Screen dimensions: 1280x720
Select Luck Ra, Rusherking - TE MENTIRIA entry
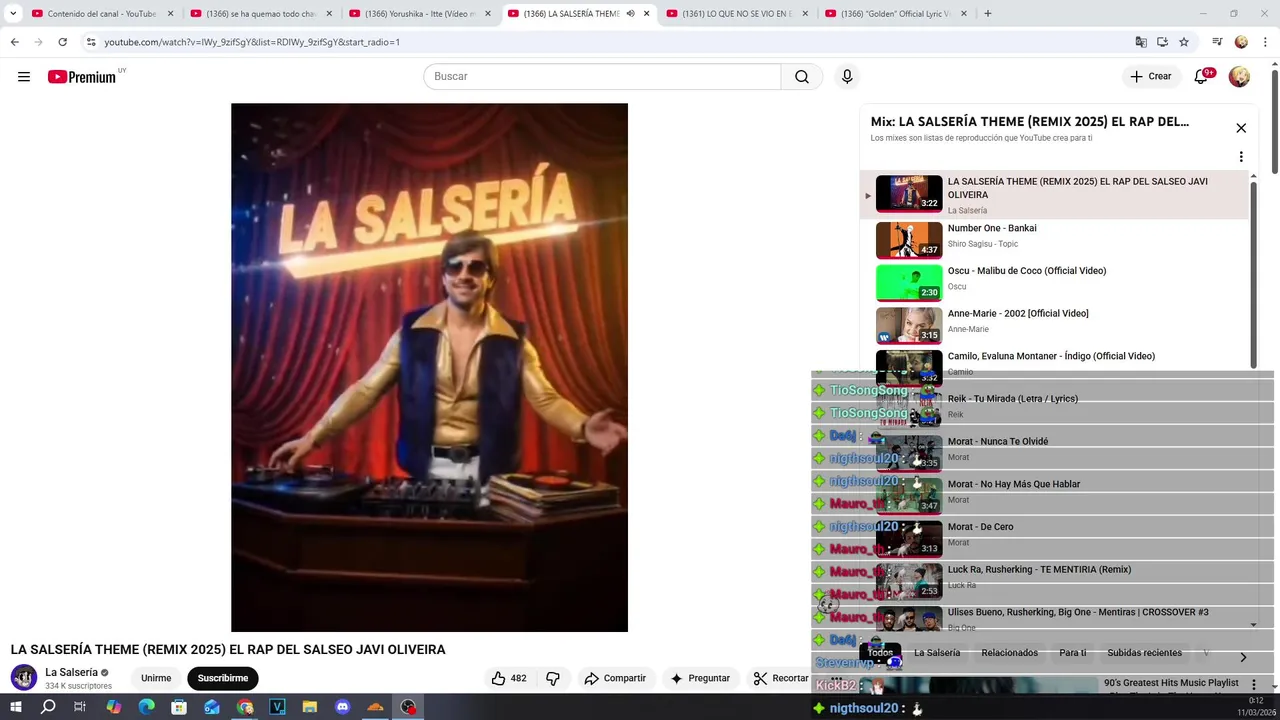1055,581
